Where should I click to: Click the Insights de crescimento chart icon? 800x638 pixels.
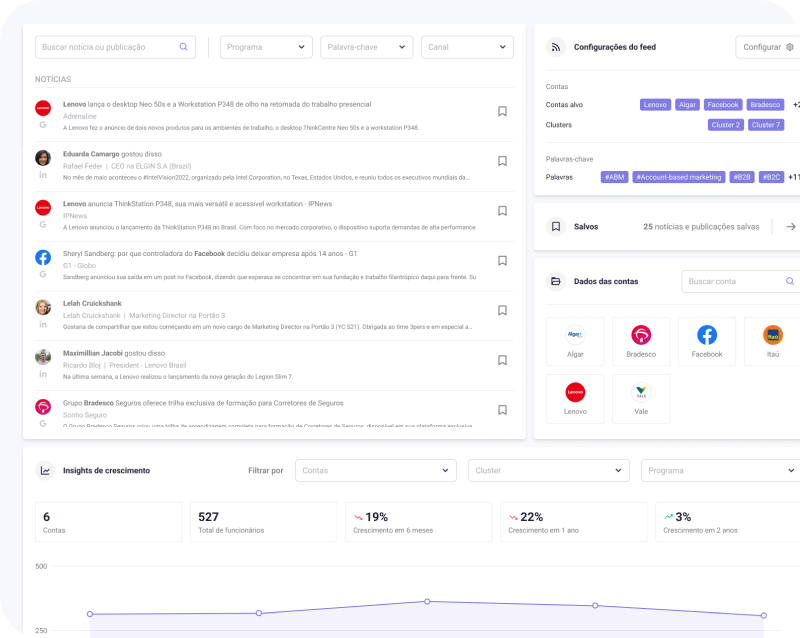pyautogui.click(x=45, y=470)
